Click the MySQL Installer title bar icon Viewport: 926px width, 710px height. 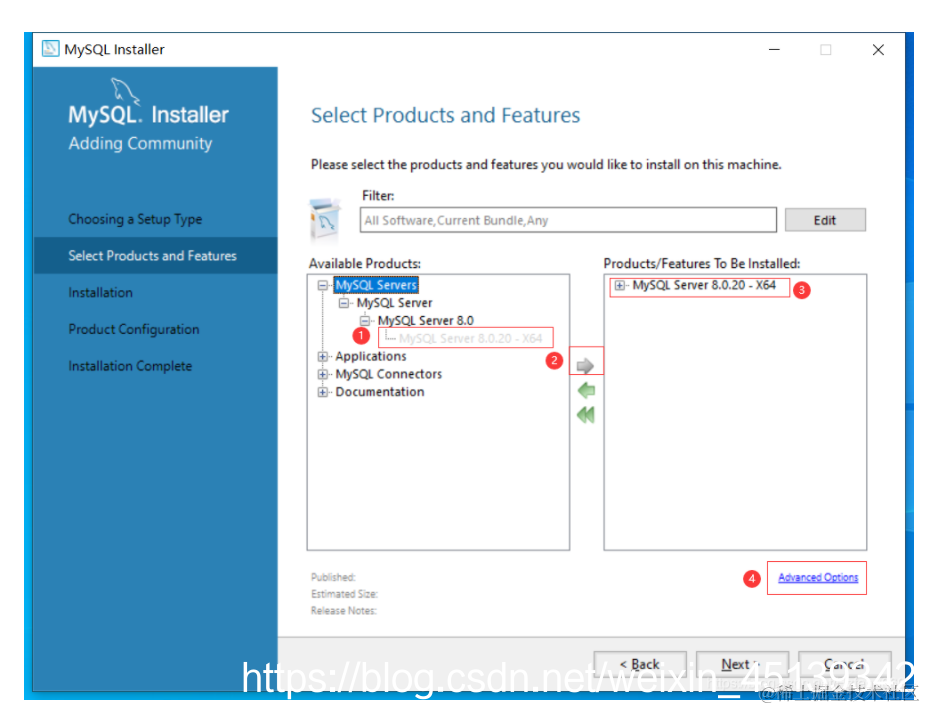(x=51, y=49)
